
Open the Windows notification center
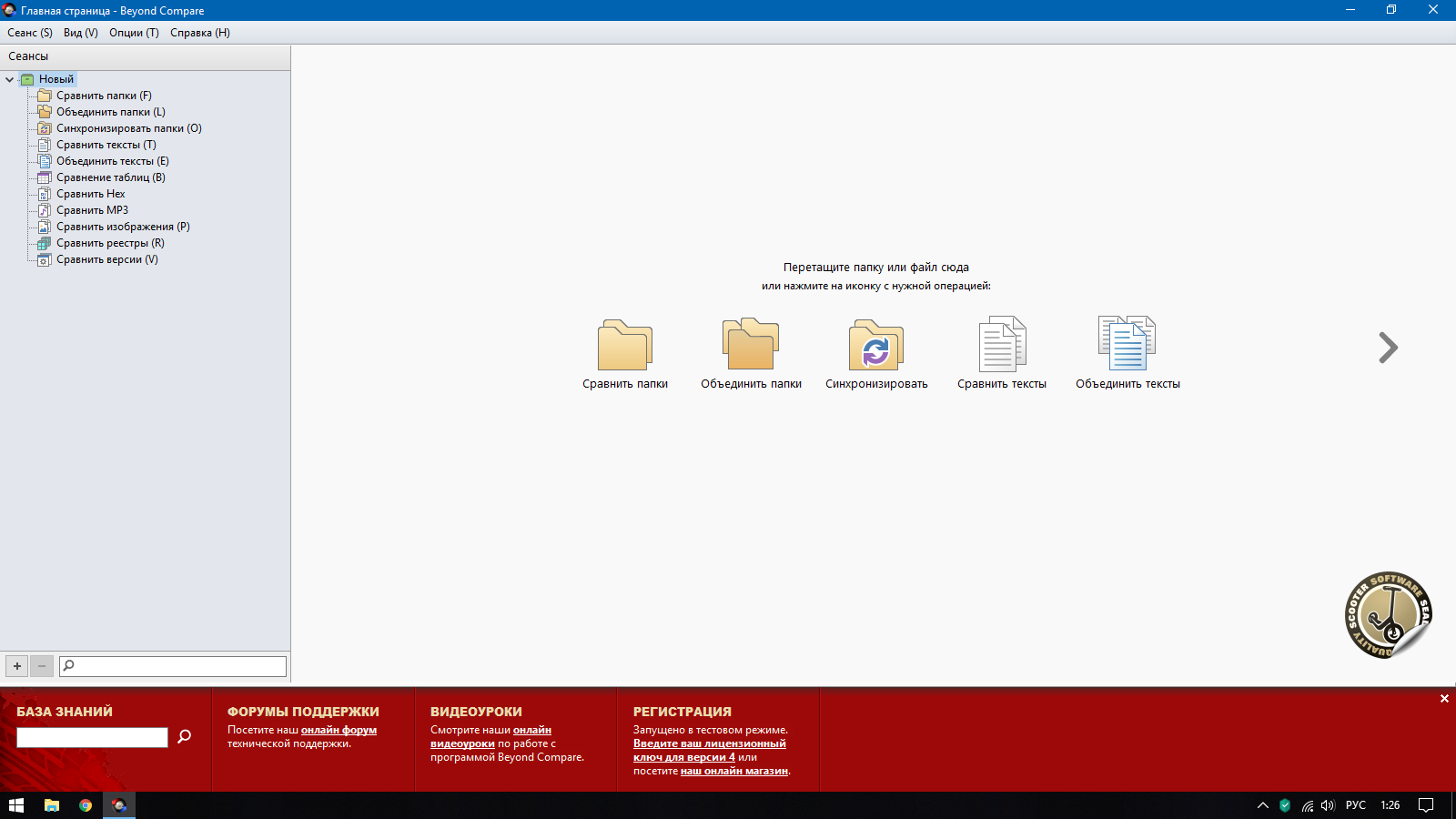coord(1426,805)
